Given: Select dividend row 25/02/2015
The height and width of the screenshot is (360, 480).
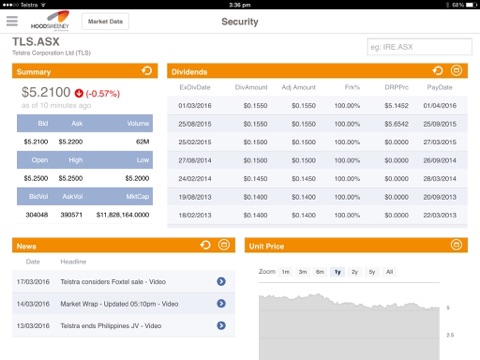Looking at the screenshot, I should click(x=317, y=142).
